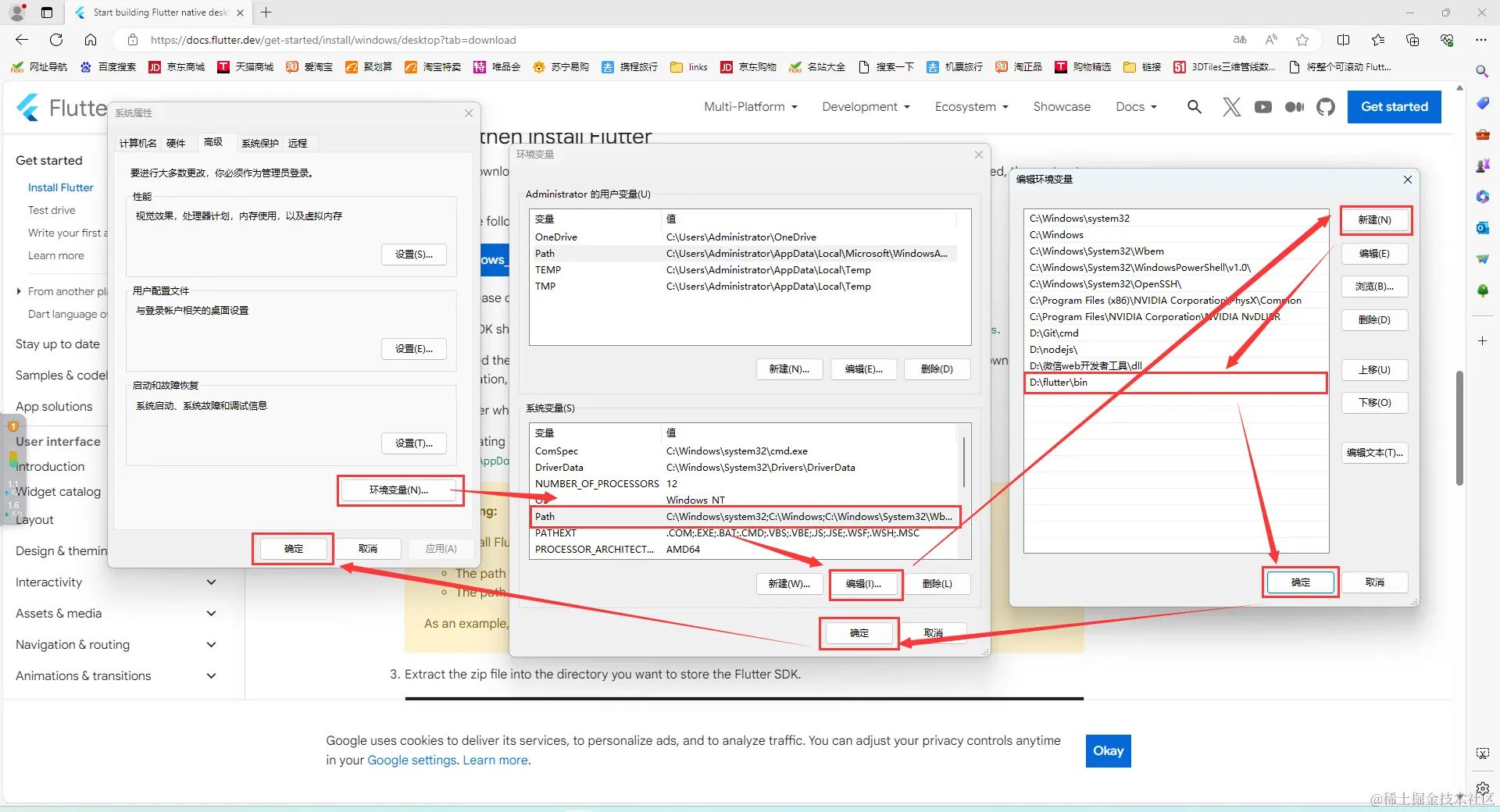Open the browser split screen icon
The width and height of the screenshot is (1500, 812).
(x=1344, y=40)
